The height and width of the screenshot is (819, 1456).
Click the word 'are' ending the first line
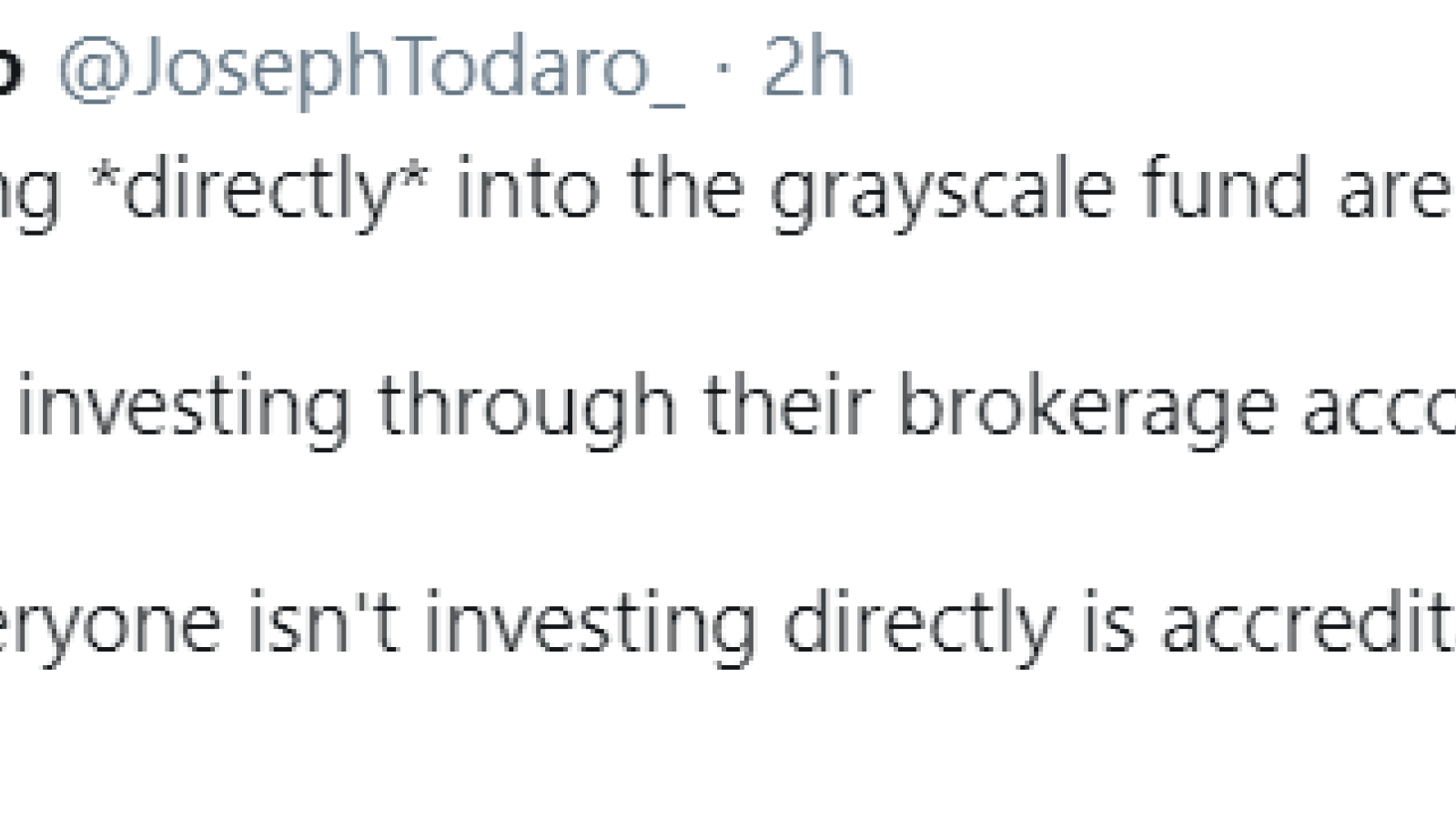pyautogui.click(x=1395, y=193)
